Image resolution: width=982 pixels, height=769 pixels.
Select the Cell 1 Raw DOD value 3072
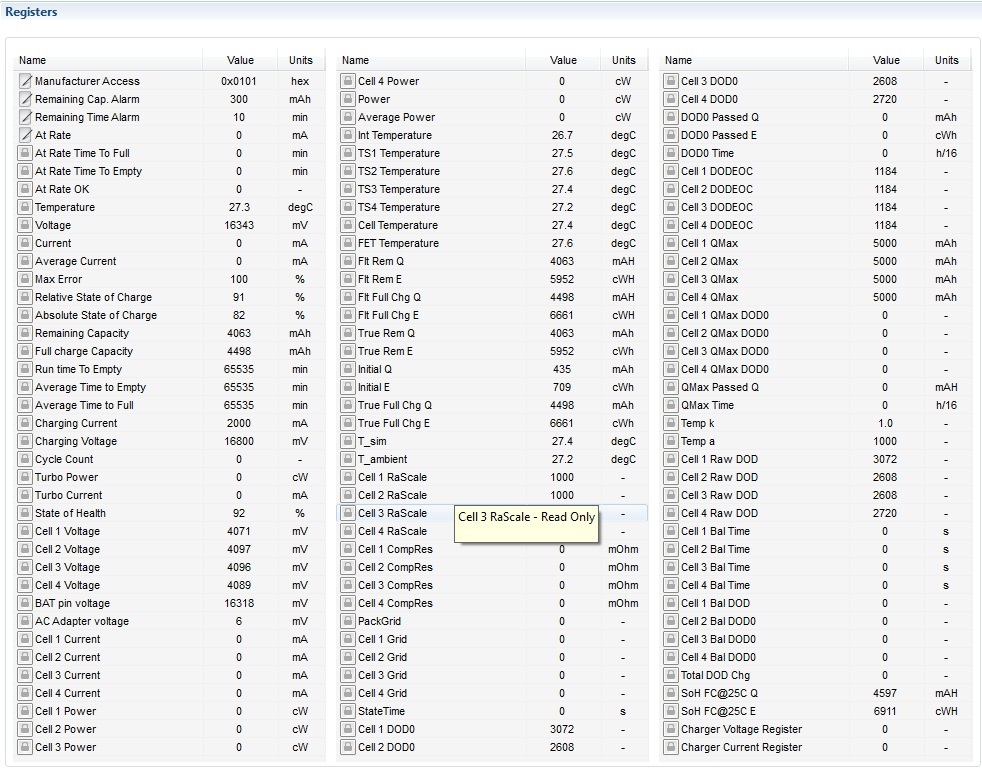tap(885, 460)
